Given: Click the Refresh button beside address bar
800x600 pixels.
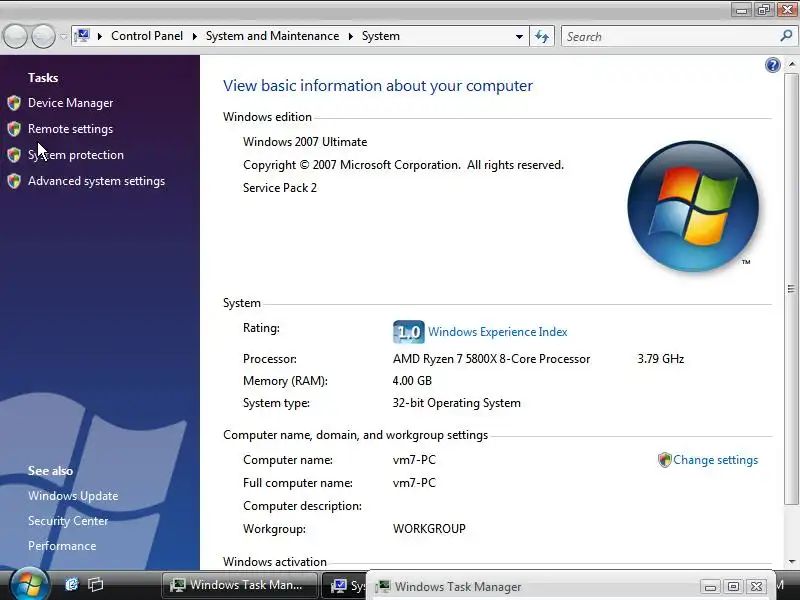Looking at the screenshot, I should pos(542,37).
